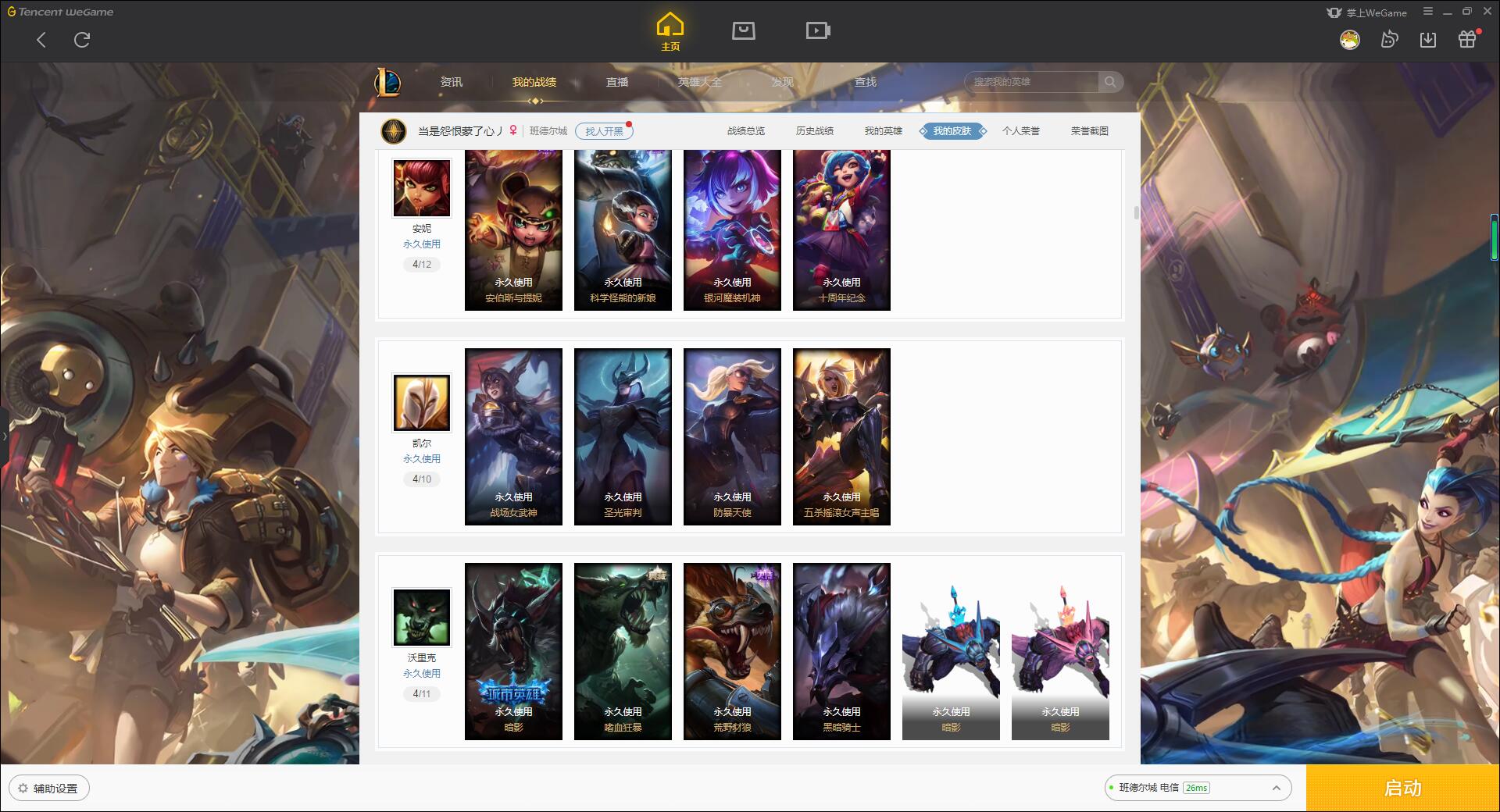This screenshot has width=1500, height=812.
Task: Open the 查找 tab
Action: (866, 82)
